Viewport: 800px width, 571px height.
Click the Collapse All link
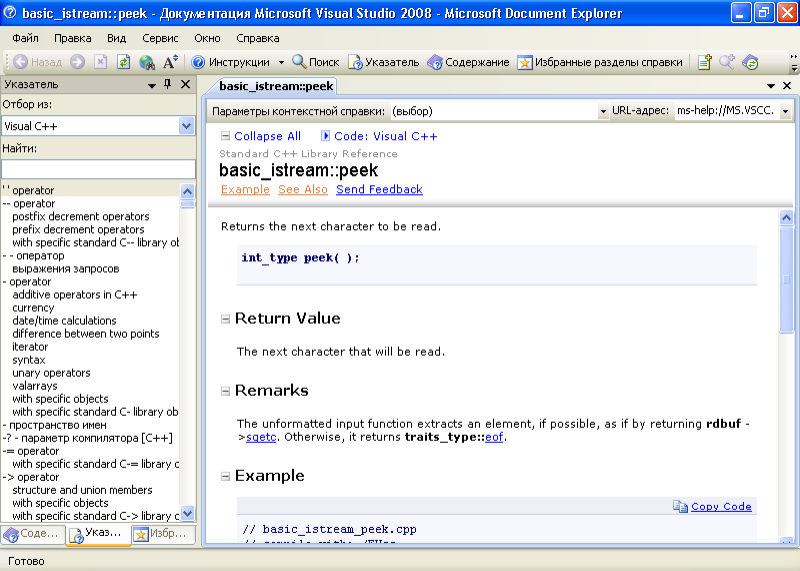(267, 136)
